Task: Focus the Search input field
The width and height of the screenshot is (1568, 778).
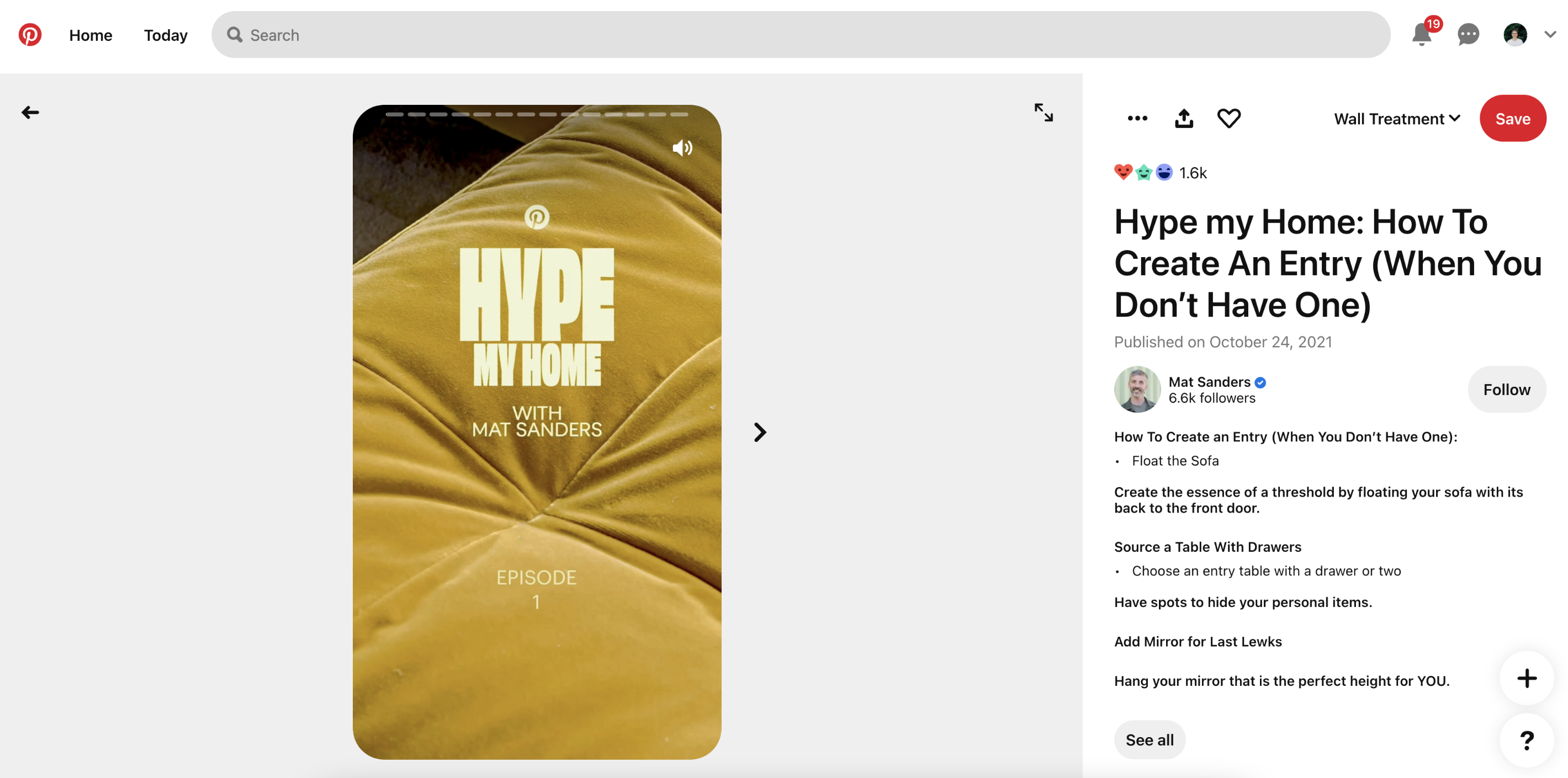Action: pos(801,35)
